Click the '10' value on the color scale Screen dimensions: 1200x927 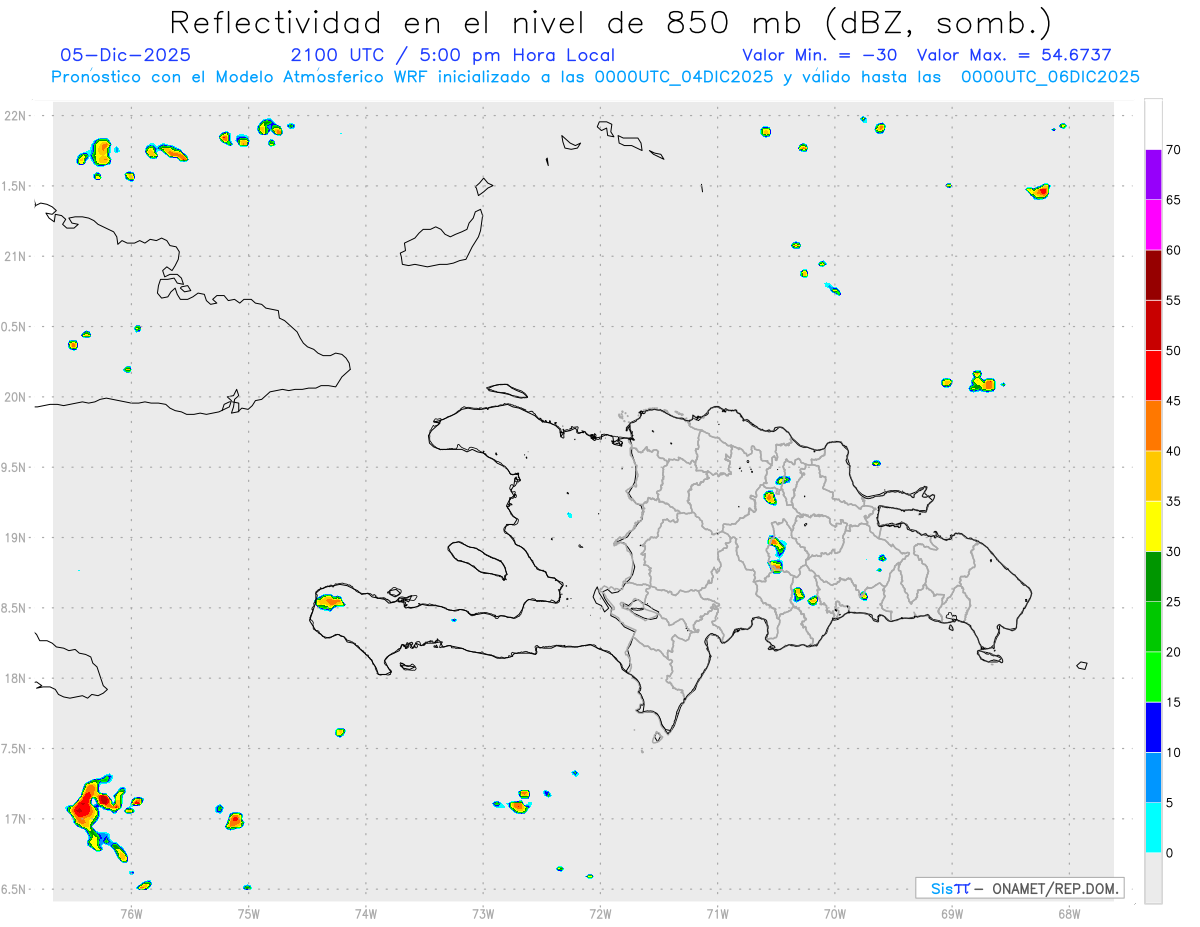pos(1173,753)
